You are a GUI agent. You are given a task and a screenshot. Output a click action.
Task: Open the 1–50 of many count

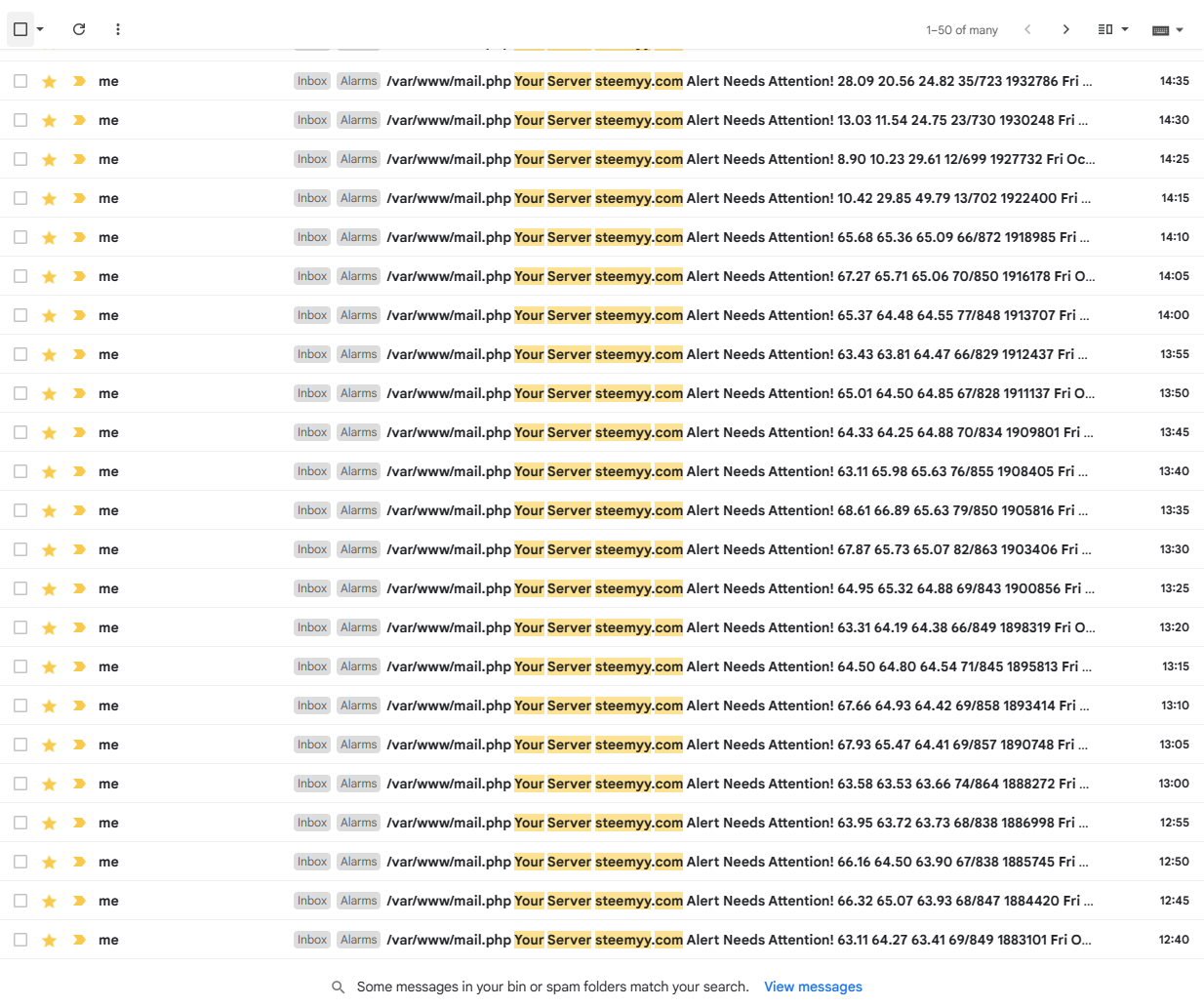pyautogui.click(x=962, y=30)
